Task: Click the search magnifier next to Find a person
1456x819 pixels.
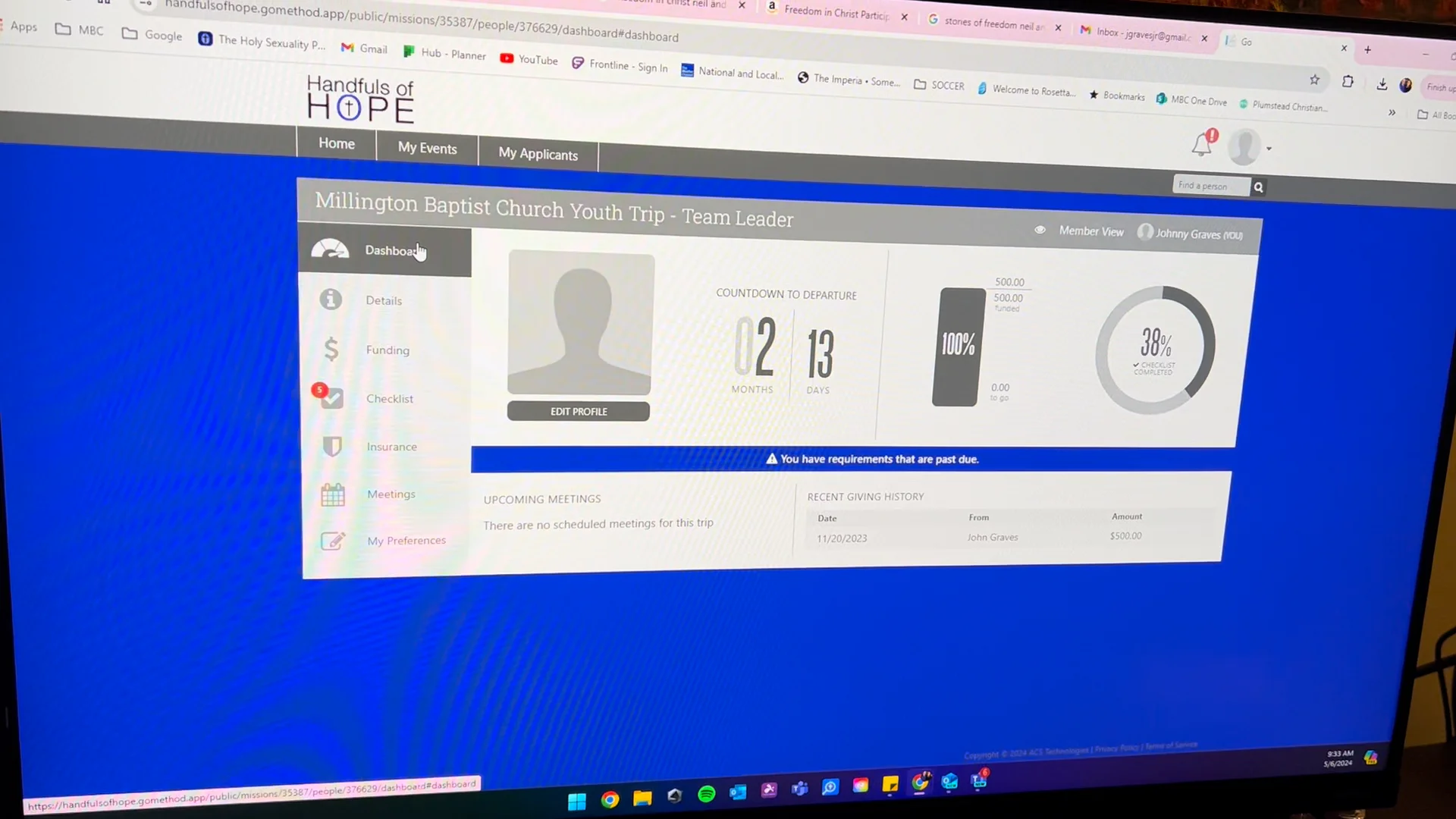Action: (1258, 187)
